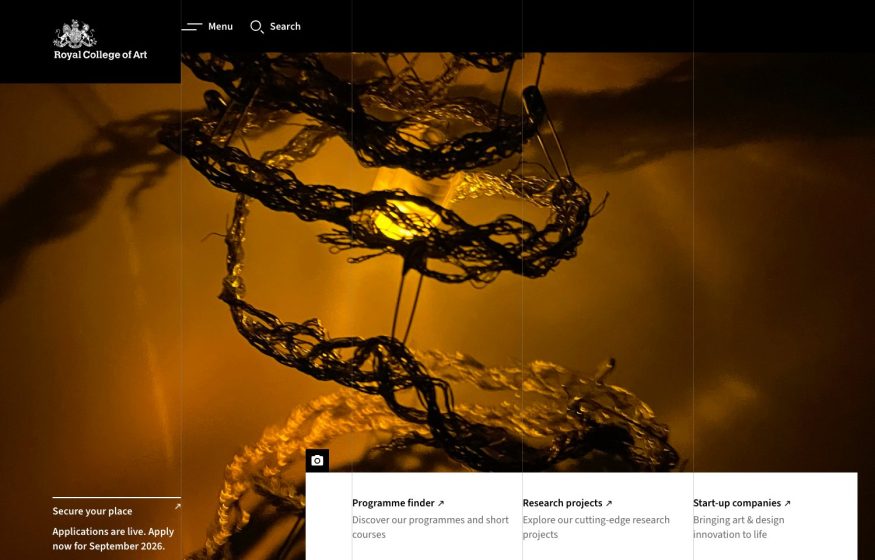Click the Royal College of Art wordmark text
Image resolution: width=875 pixels, height=560 pixels.
tap(100, 55)
